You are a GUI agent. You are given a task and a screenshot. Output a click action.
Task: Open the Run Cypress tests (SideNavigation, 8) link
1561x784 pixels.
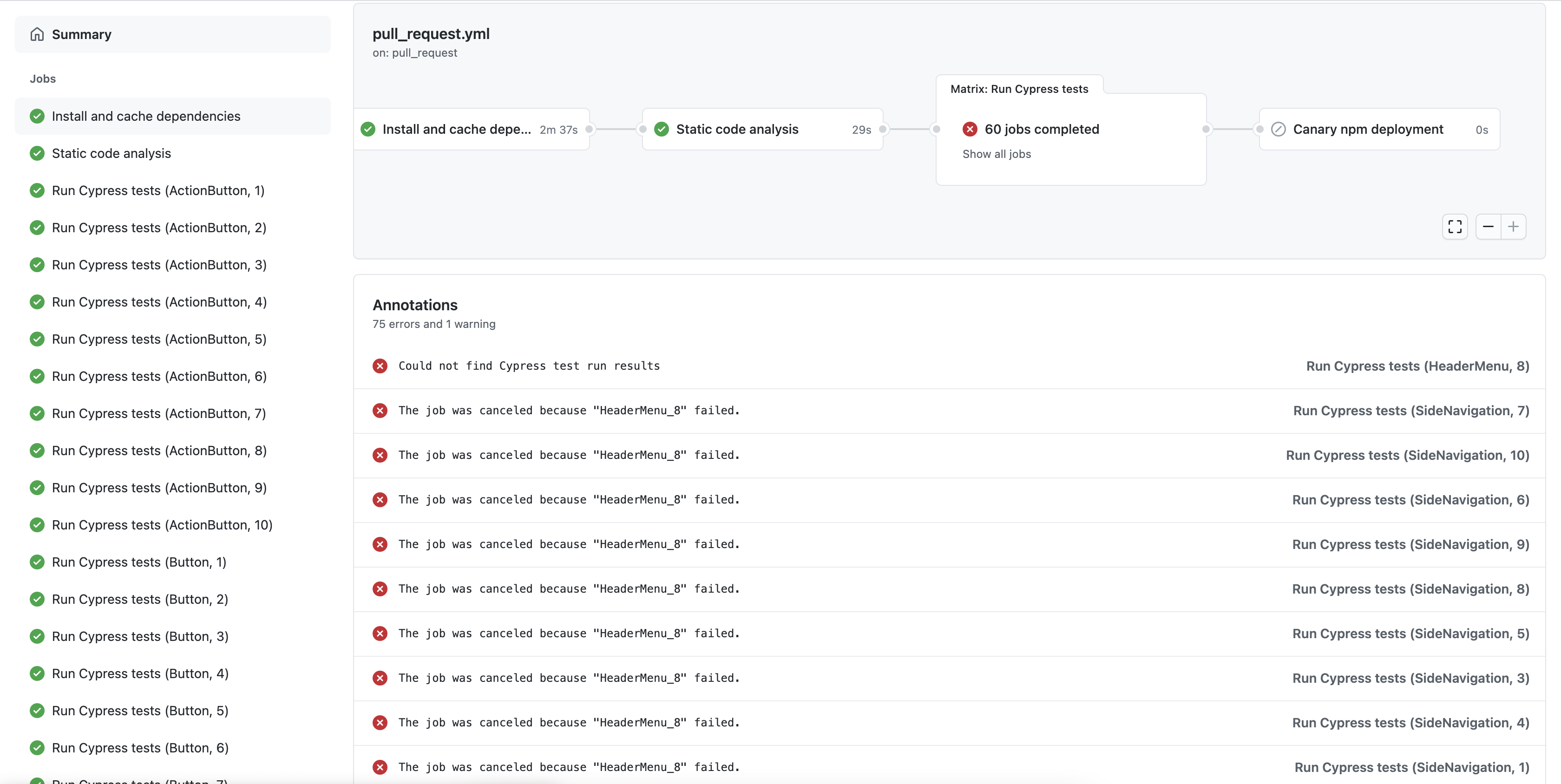pos(1411,589)
